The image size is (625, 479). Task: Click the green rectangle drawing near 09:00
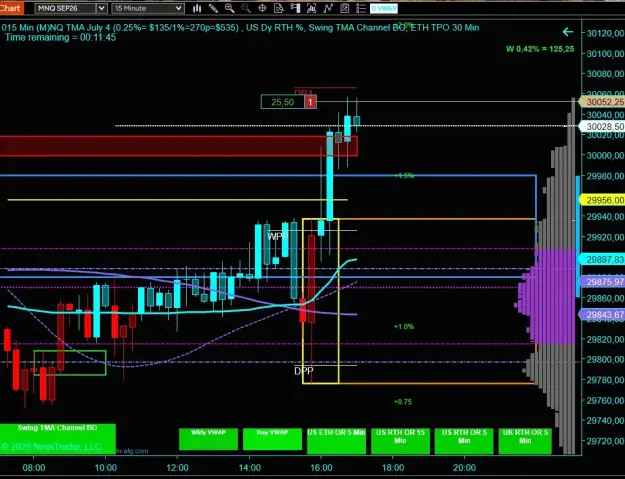[70, 363]
